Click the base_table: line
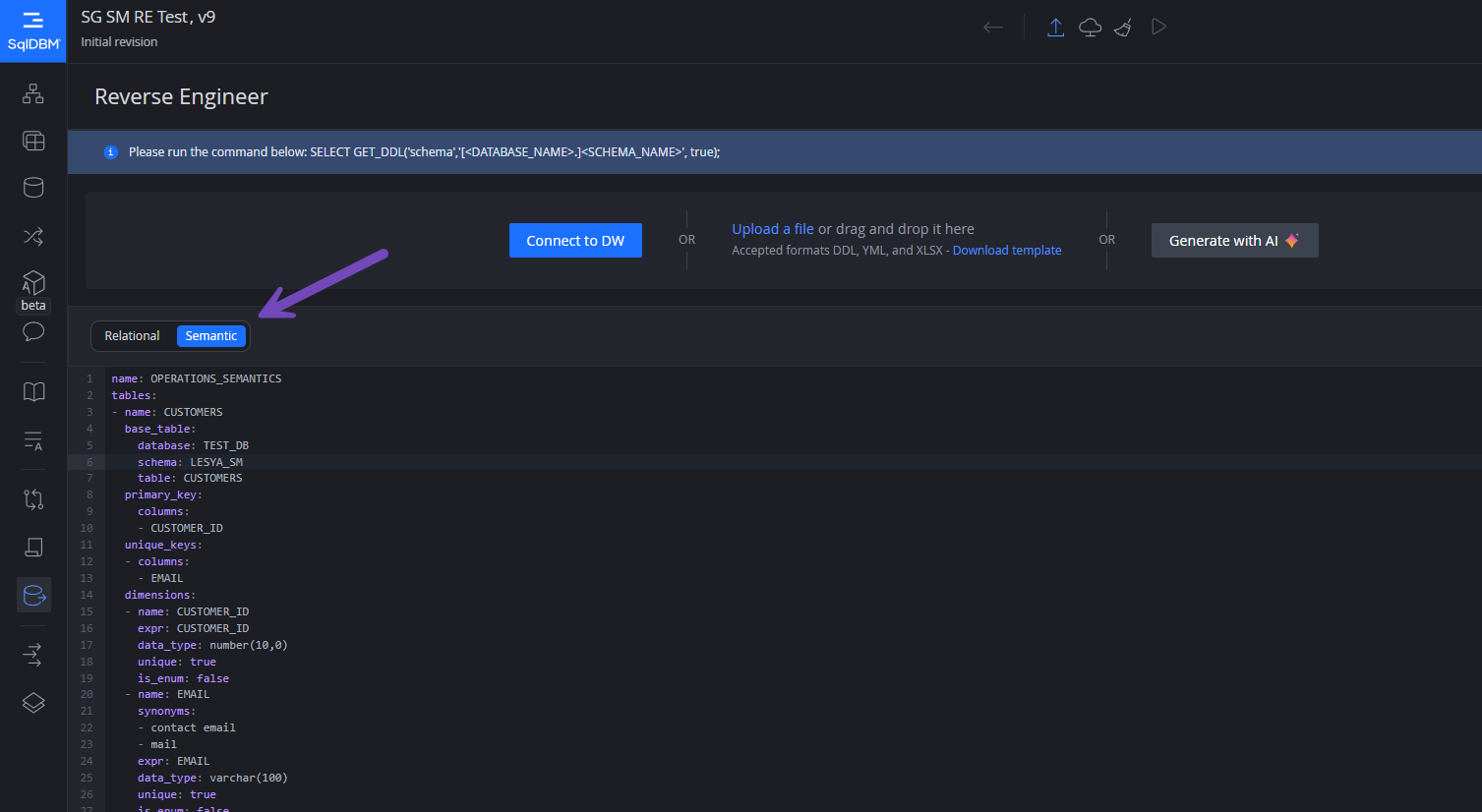Viewport: 1482px width, 812px height. click(160, 429)
